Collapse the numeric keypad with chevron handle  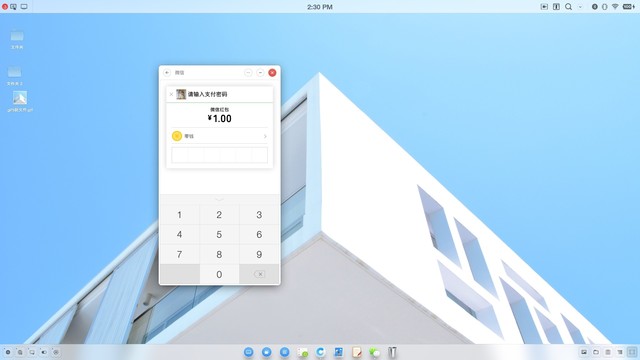click(219, 199)
